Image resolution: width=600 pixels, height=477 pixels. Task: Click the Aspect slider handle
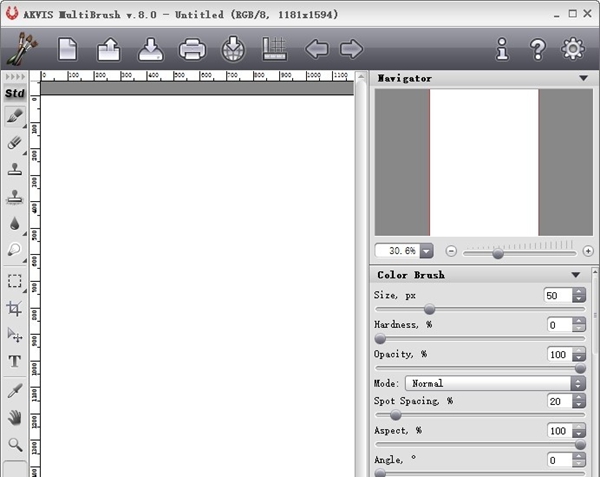[x=580, y=444]
